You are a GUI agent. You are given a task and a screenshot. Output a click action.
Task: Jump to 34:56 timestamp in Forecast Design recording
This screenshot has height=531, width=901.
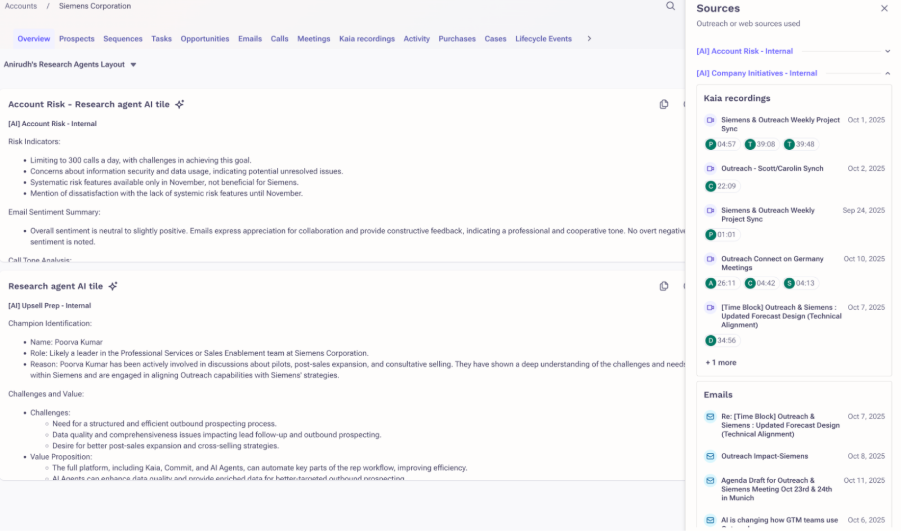(x=721, y=341)
